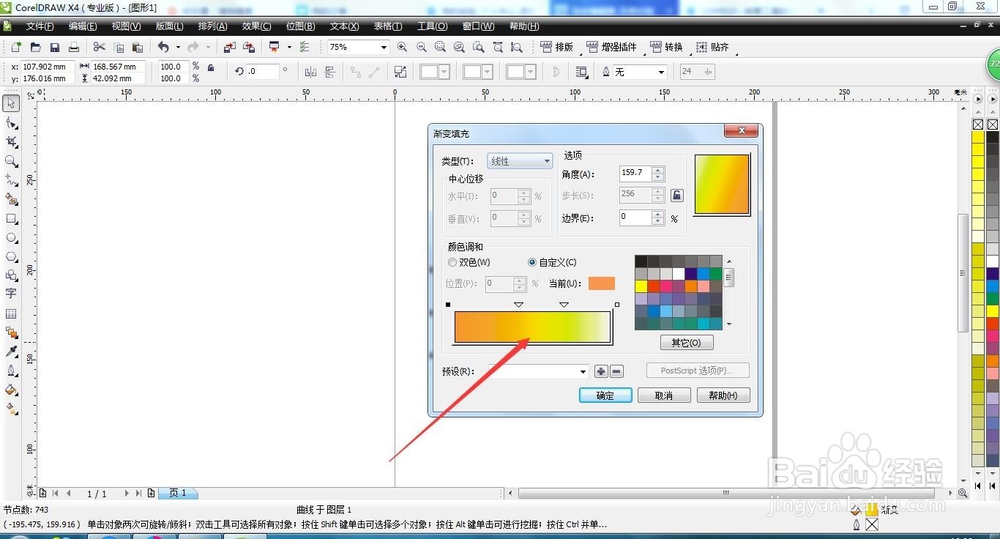This screenshot has width=1000, height=539.
Task: Open the 编辑(E) menu
Action: pyautogui.click(x=83, y=26)
